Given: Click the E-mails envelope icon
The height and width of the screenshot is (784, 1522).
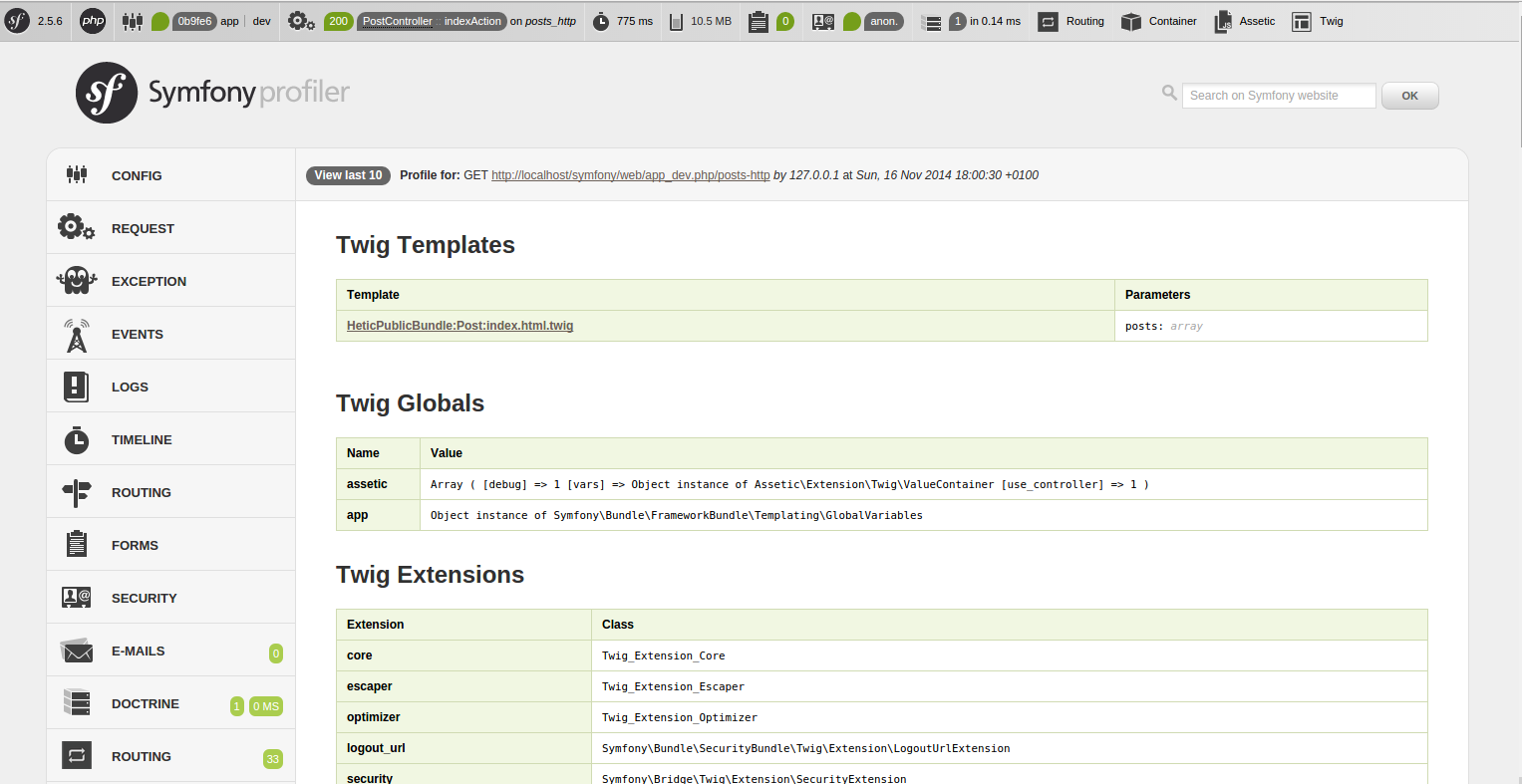Looking at the screenshot, I should click(77, 651).
